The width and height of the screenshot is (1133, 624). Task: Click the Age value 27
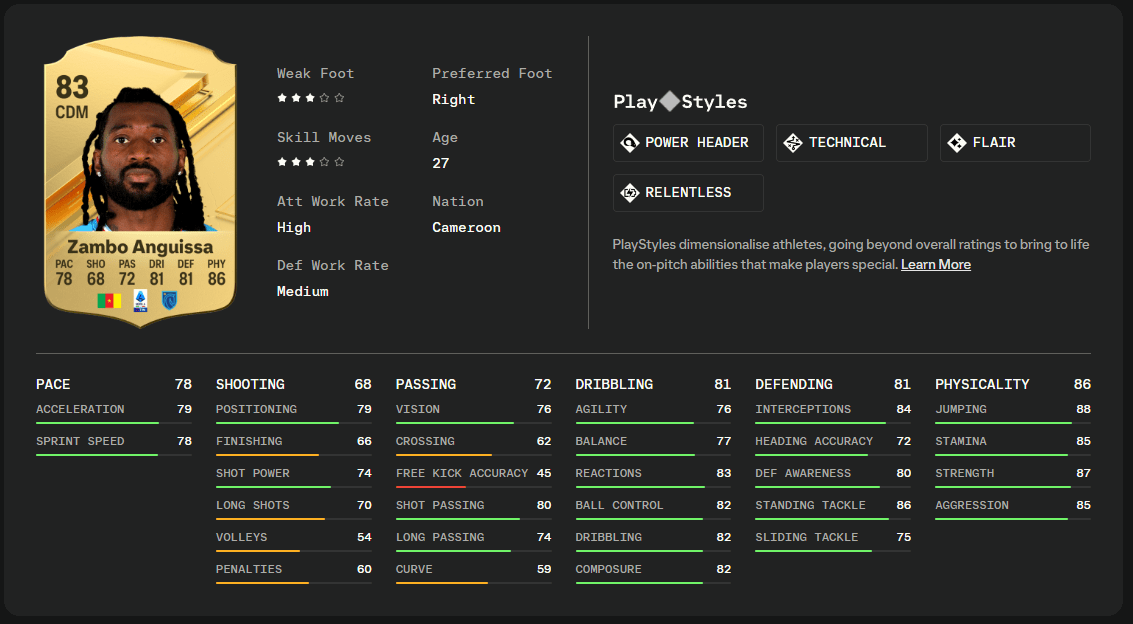pyautogui.click(x=441, y=163)
